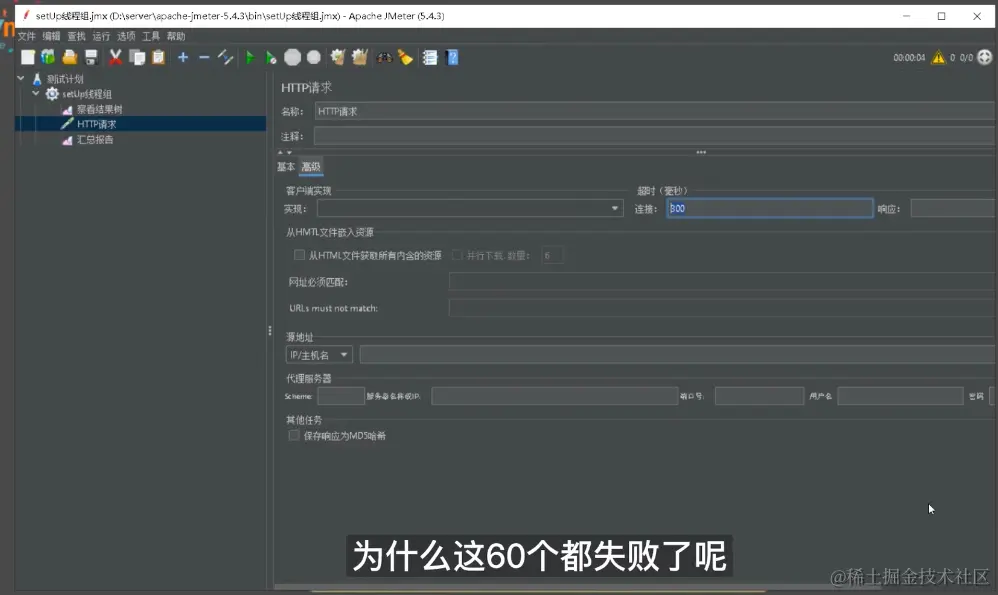Click the Paste clipboard icon
The width and height of the screenshot is (998, 595).
coord(158,57)
